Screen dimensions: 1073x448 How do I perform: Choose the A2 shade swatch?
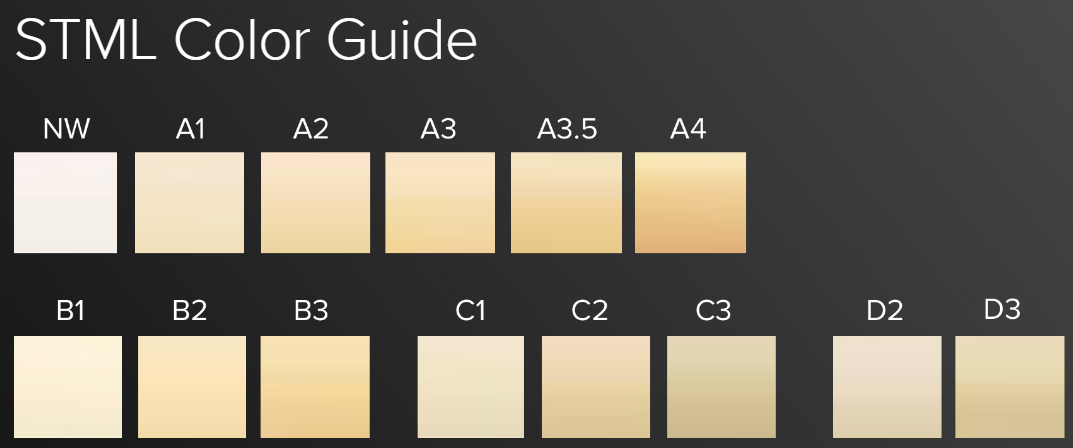(315, 203)
